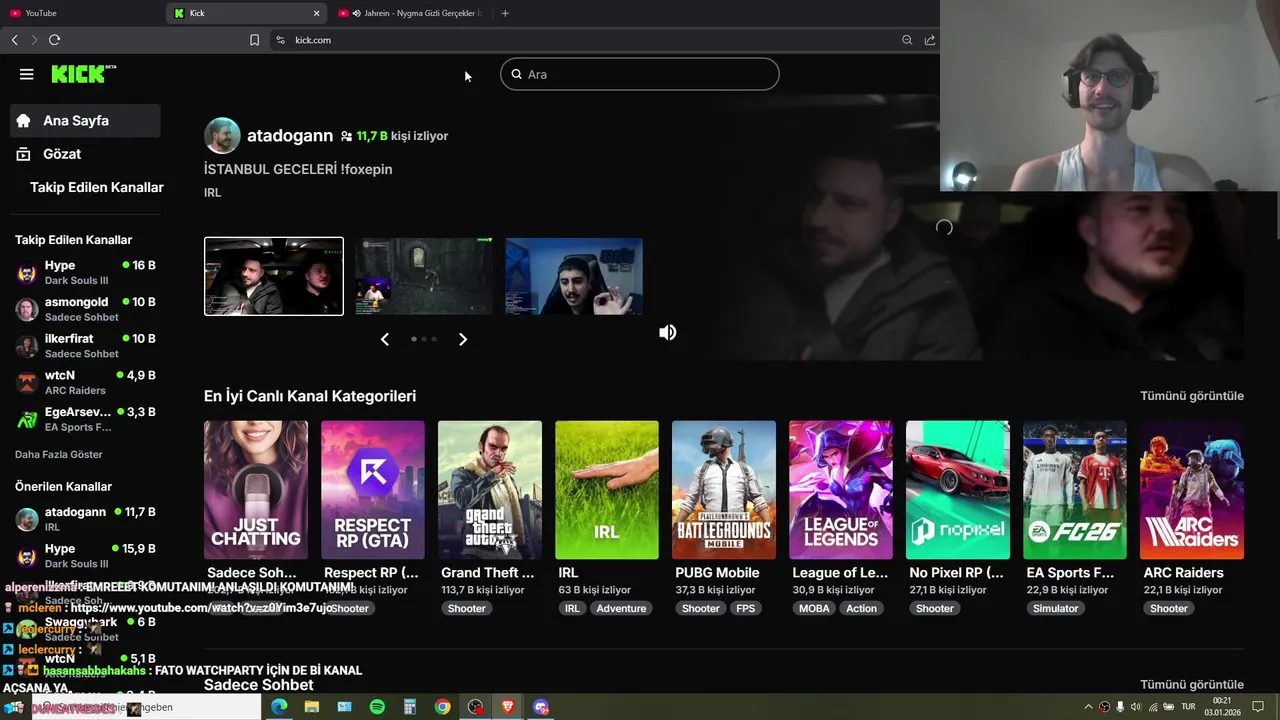Open the EgeArsev channel in the sidebar
Screen dimensions: 1280x720
(85, 419)
